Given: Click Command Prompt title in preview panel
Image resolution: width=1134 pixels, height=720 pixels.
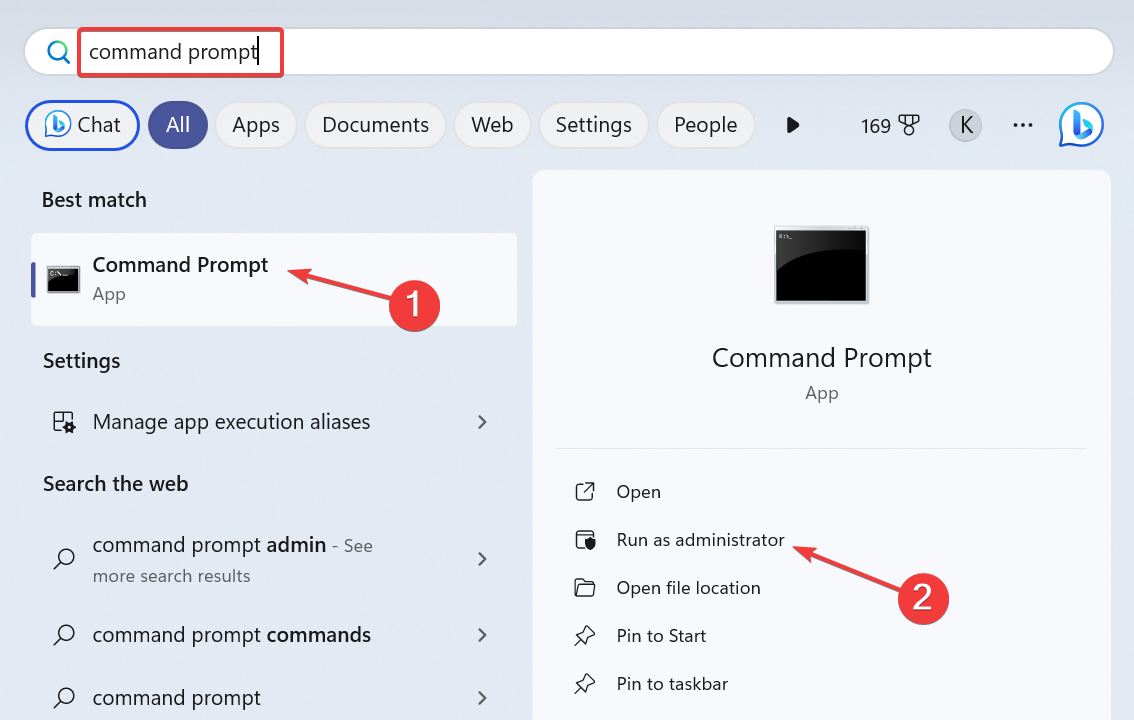Looking at the screenshot, I should coord(822,358).
